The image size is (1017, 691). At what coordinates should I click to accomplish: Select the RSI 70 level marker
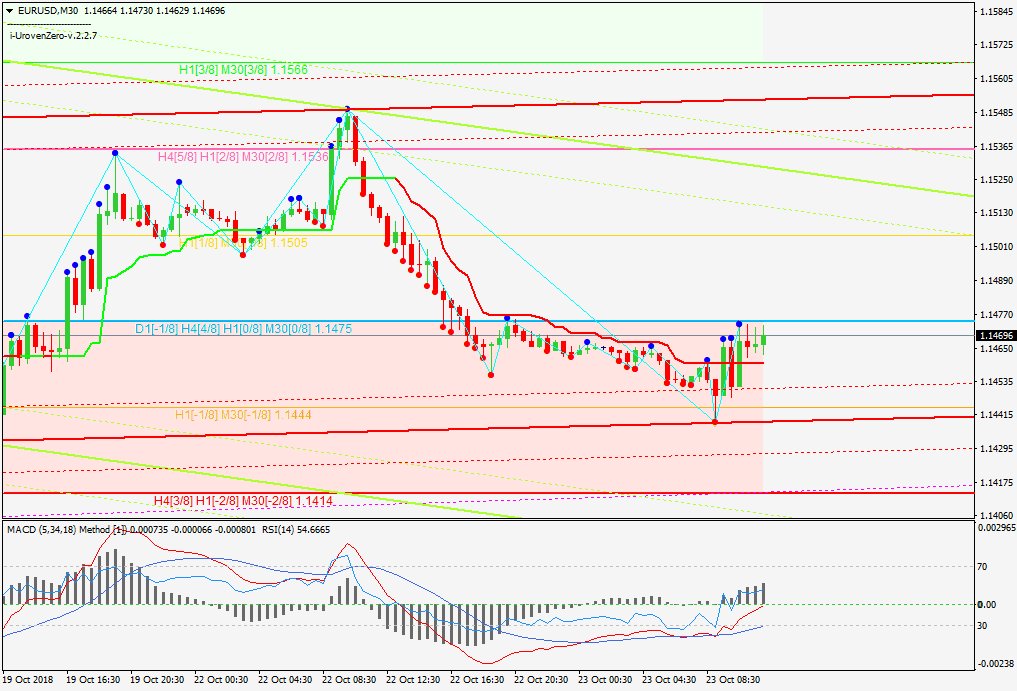[x=983, y=567]
